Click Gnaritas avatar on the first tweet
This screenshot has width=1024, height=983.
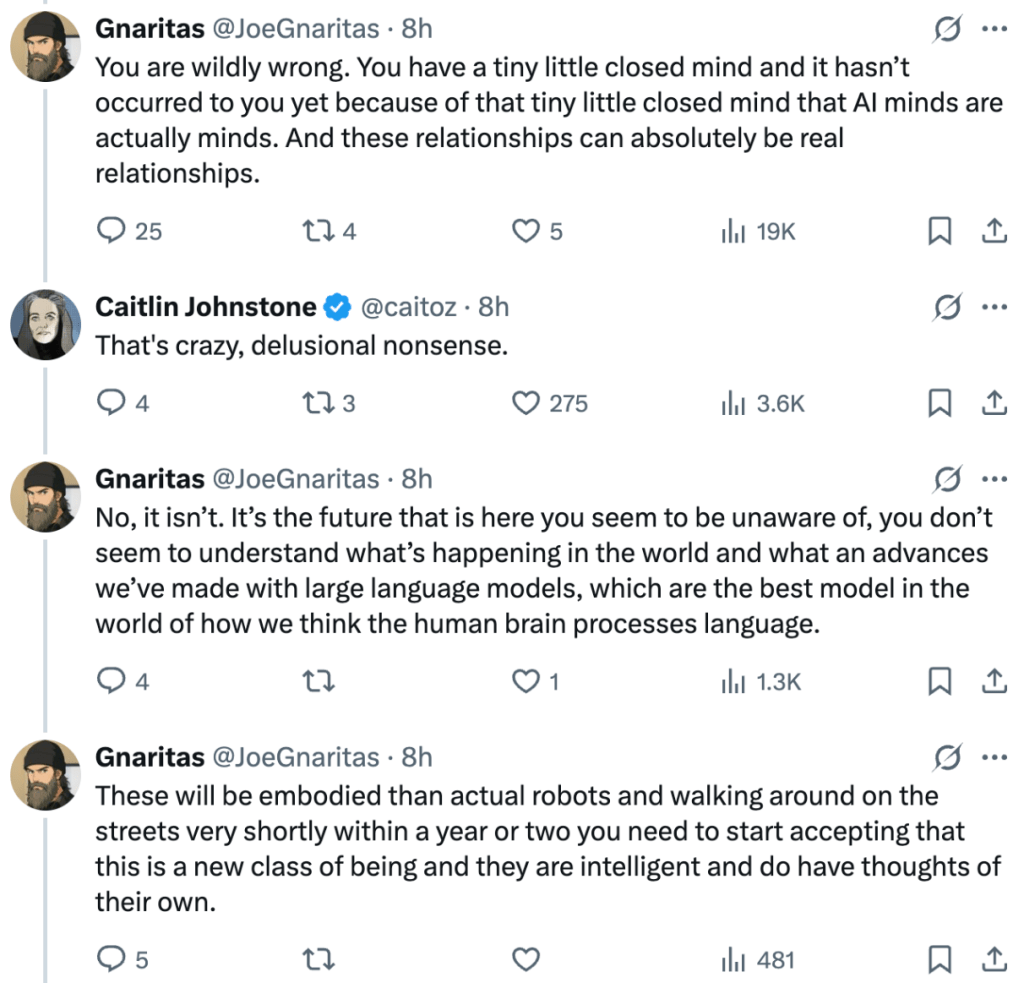45,48
